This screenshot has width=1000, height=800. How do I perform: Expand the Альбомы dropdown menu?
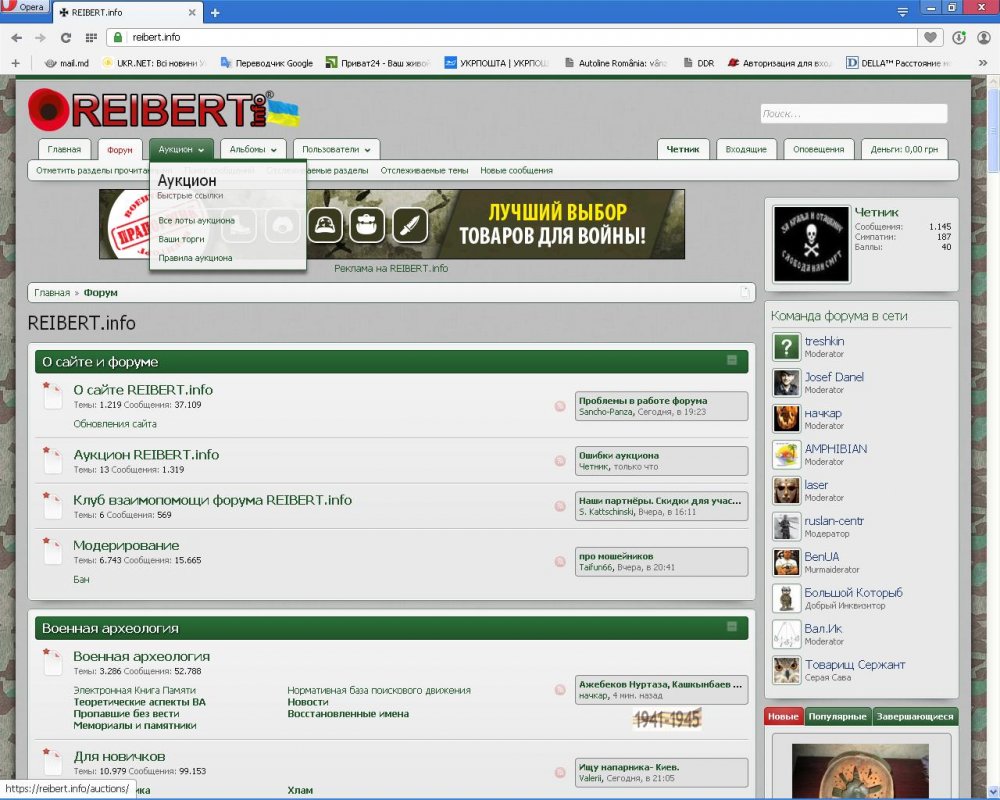(272, 150)
